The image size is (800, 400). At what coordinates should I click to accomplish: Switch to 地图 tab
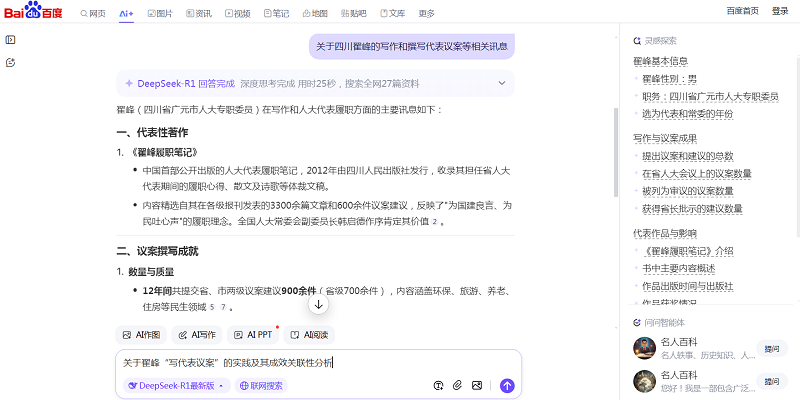tap(315, 14)
